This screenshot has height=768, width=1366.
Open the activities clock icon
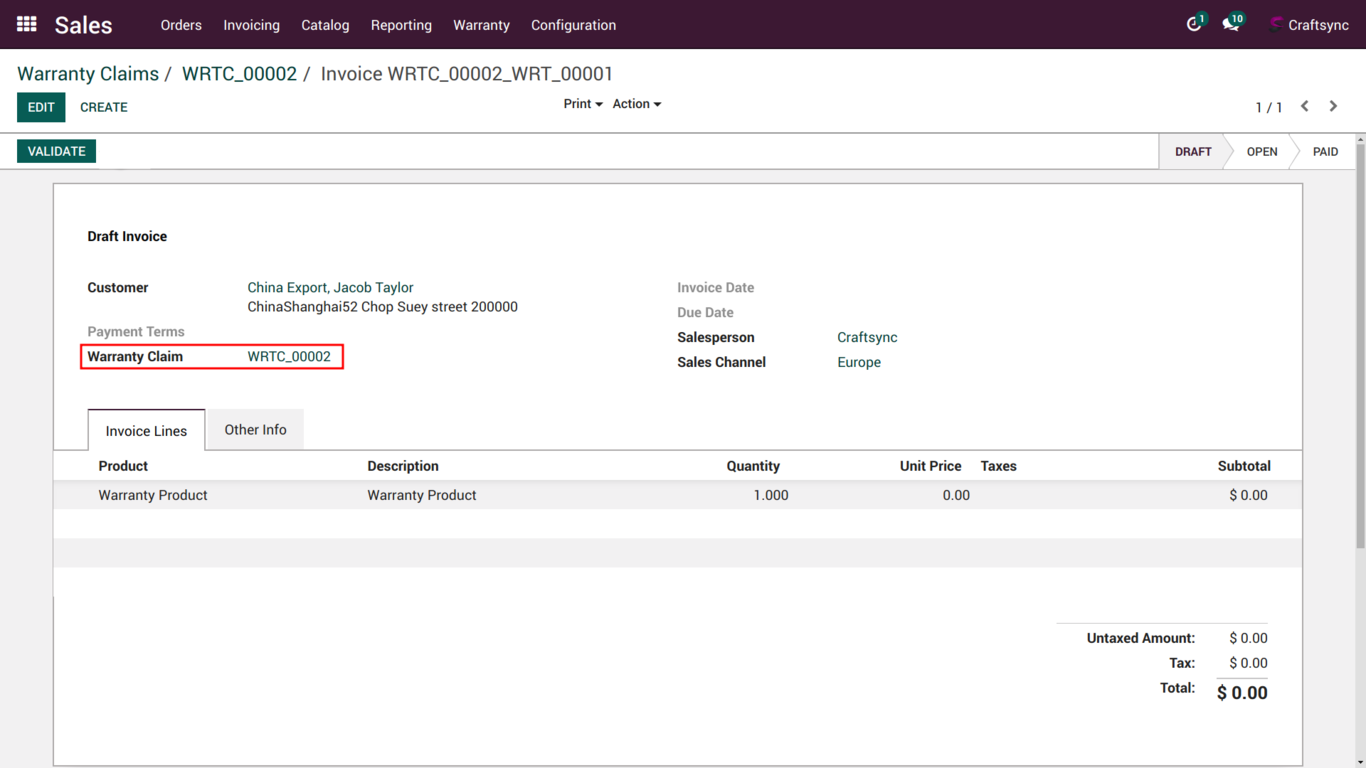coord(1193,25)
